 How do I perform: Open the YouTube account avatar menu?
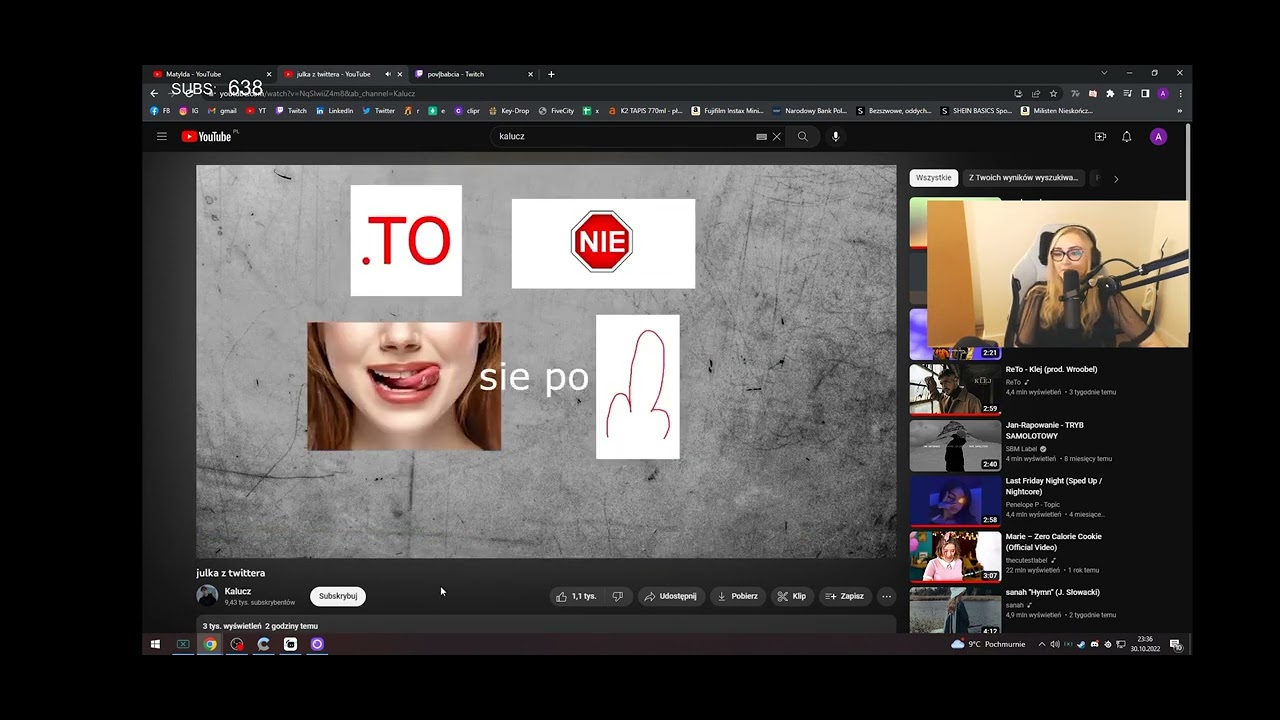[1158, 137]
